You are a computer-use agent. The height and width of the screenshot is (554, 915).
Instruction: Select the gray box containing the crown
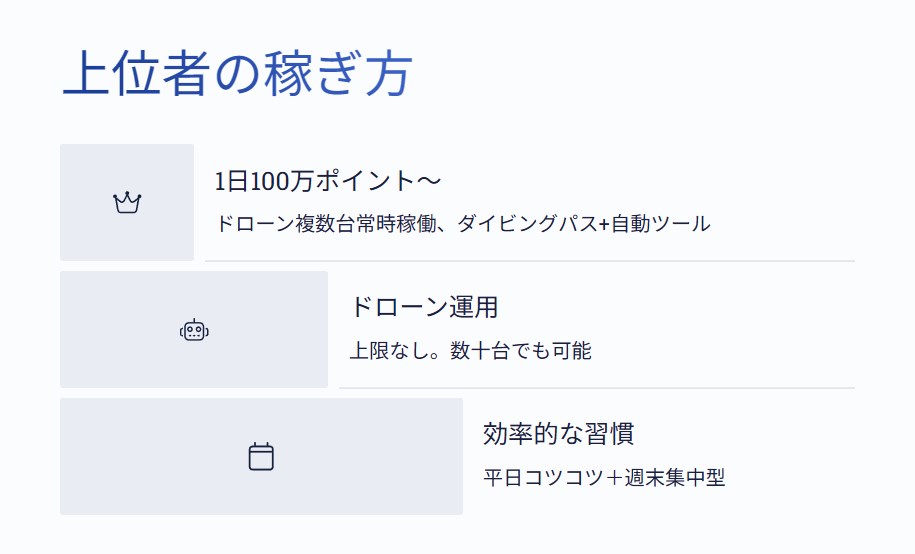click(127, 203)
